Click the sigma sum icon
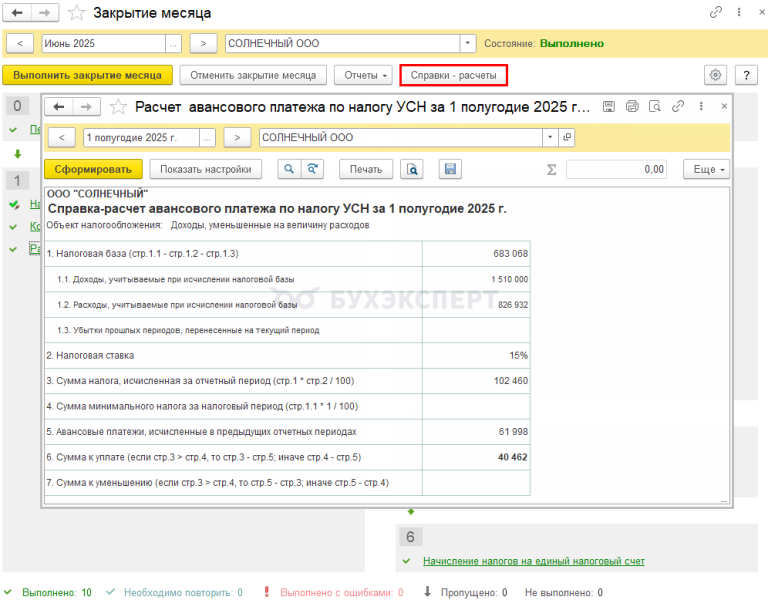768x600 pixels. pos(552,169)
